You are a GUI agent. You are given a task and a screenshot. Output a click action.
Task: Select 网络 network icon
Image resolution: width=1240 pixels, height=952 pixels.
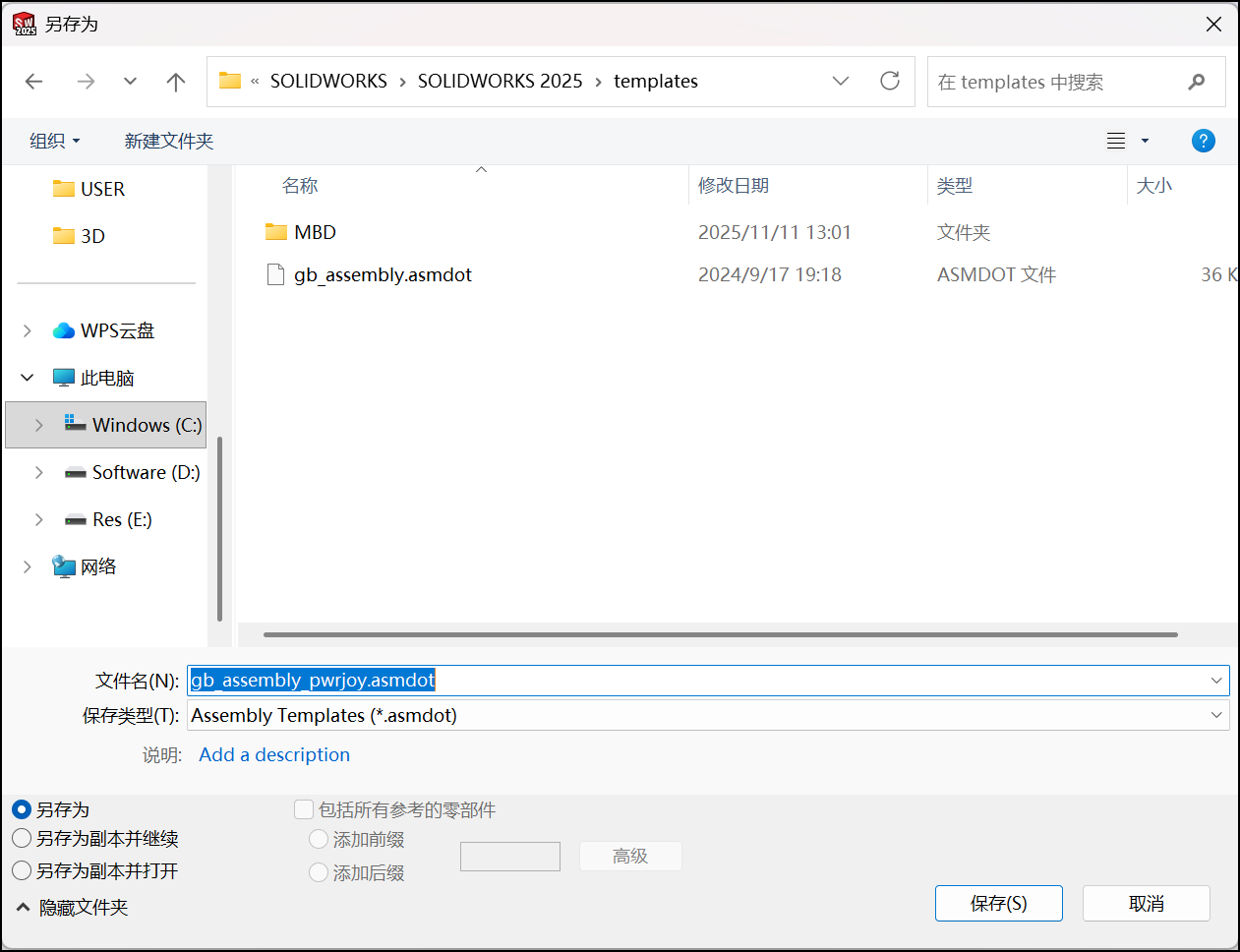64,566
